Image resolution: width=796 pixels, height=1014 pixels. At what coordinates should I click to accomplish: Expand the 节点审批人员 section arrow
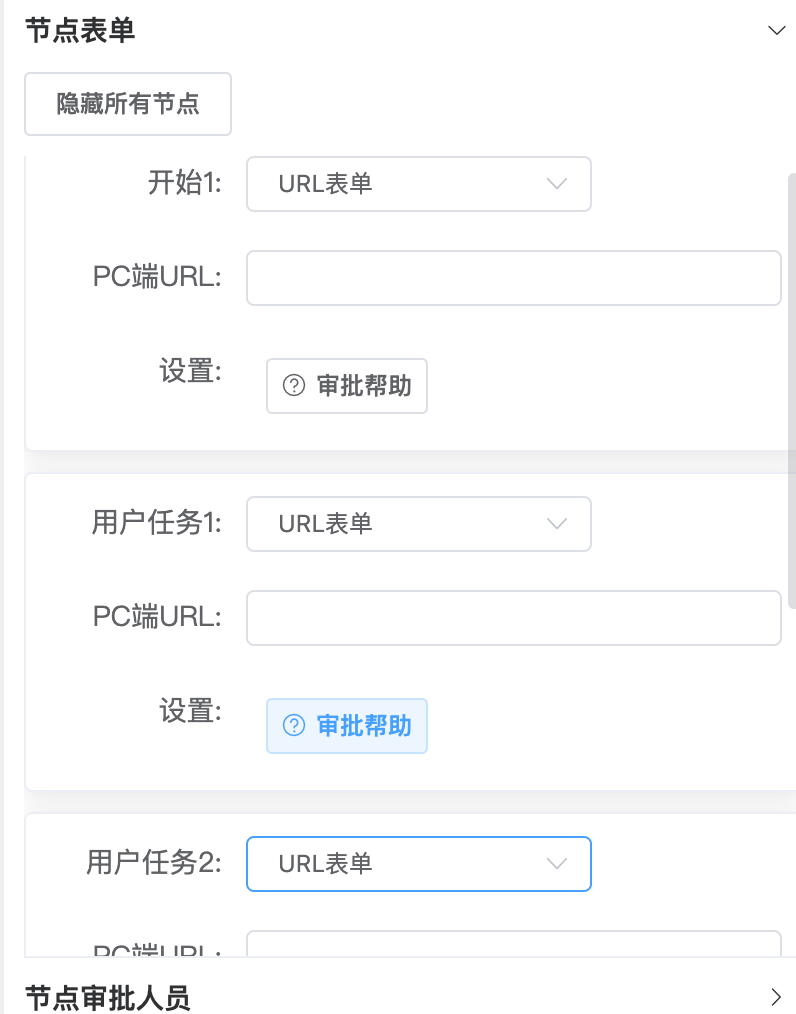click(x=776, y=997)
